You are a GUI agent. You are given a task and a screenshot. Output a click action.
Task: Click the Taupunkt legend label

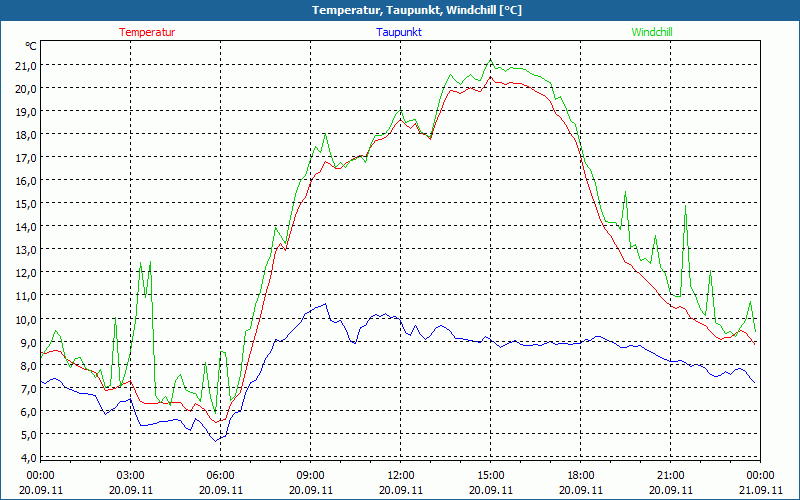pyautogui.click(x=399, y=32)
